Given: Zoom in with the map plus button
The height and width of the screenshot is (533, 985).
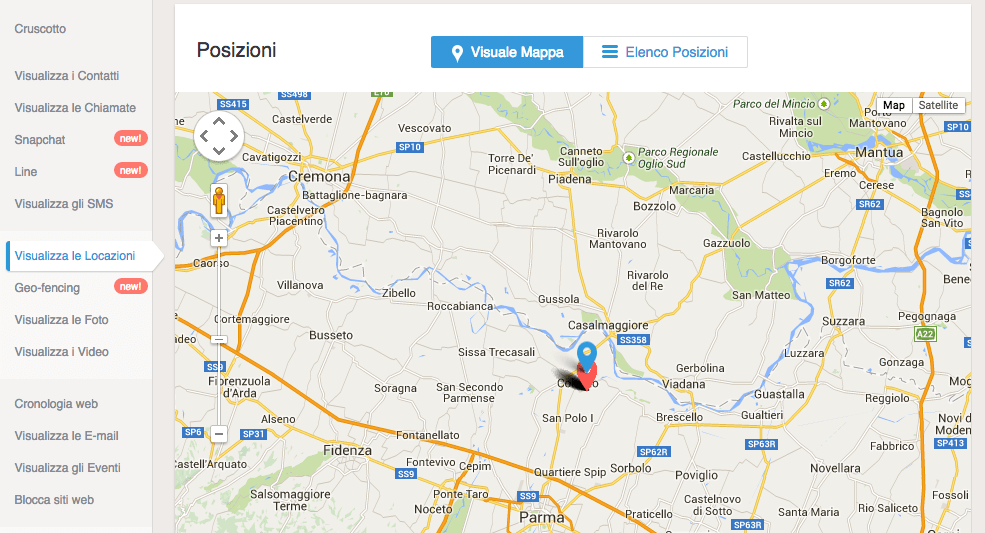Looking at the screenshot, I should [219, 238].
